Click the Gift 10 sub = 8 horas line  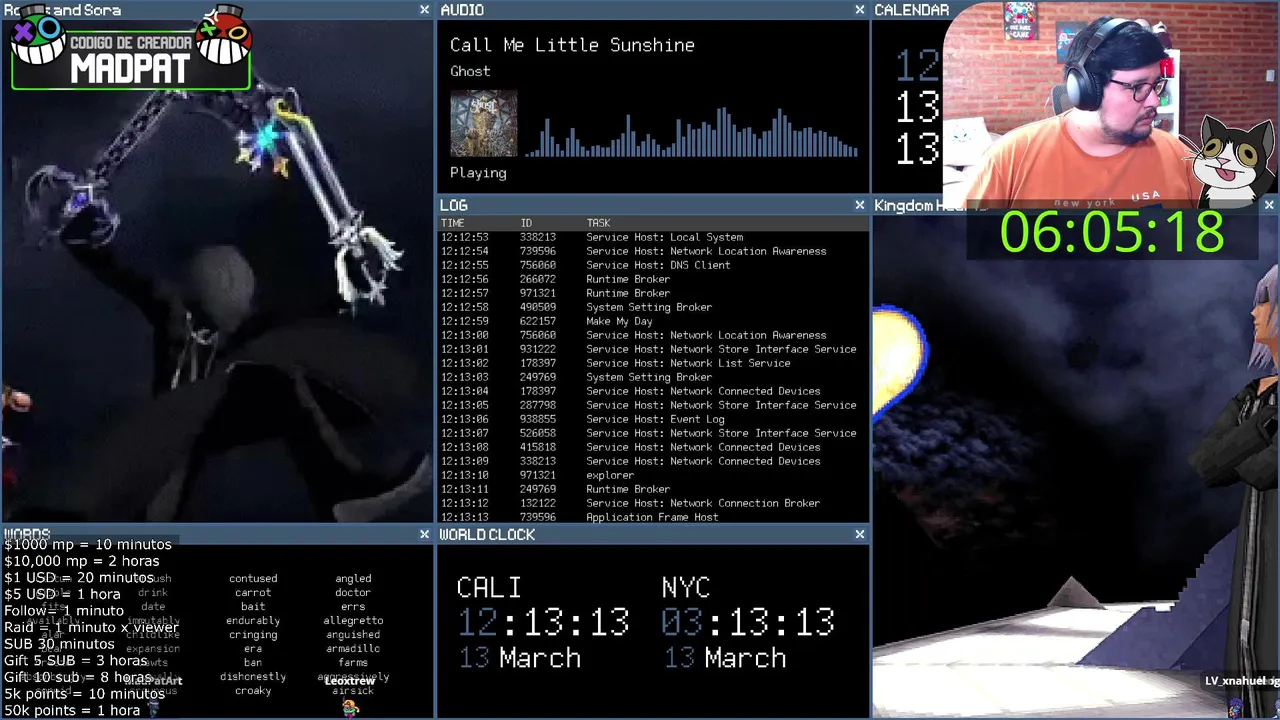78,677
